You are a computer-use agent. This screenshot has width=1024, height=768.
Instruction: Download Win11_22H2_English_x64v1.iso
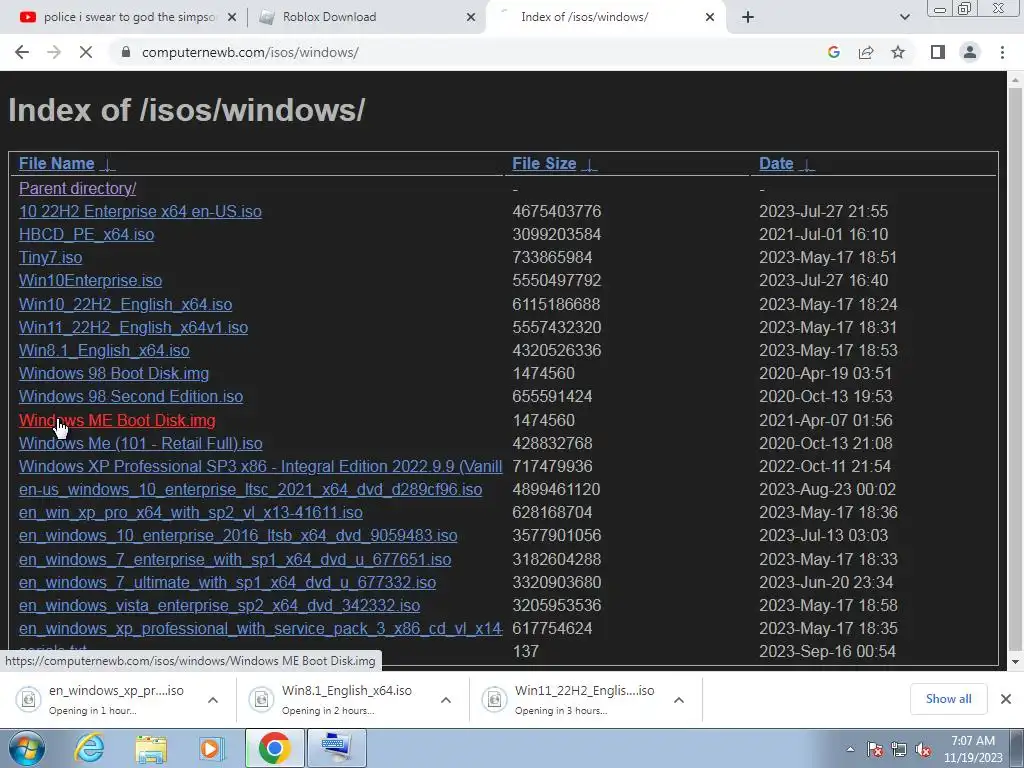133,327
